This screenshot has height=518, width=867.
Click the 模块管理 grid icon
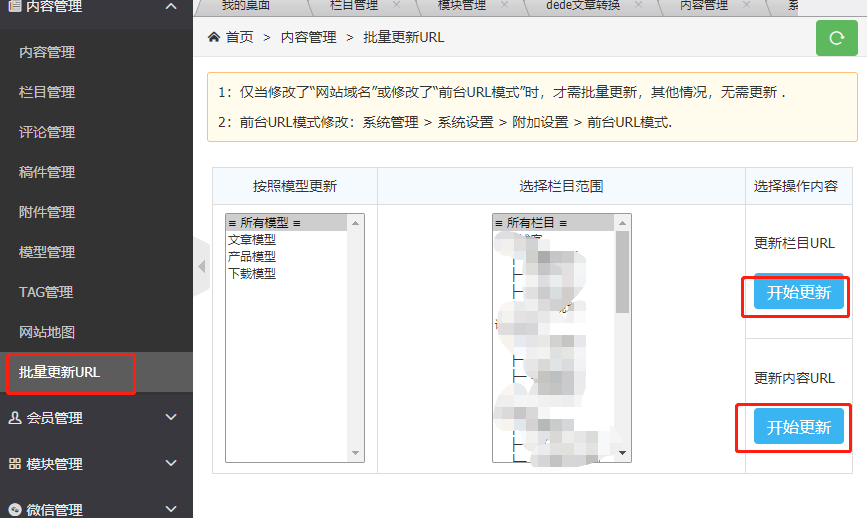coord(15,463)
